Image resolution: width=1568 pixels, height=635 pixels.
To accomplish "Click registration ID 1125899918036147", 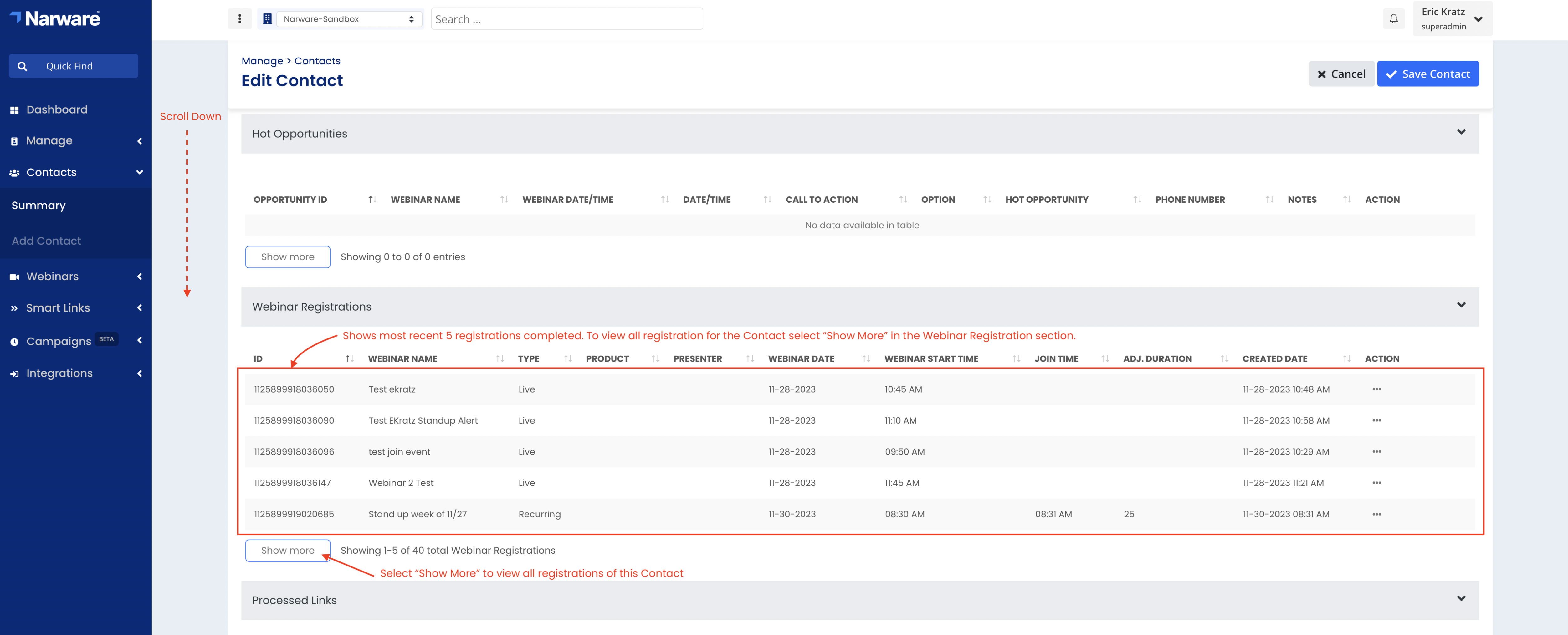I will 292,483.
